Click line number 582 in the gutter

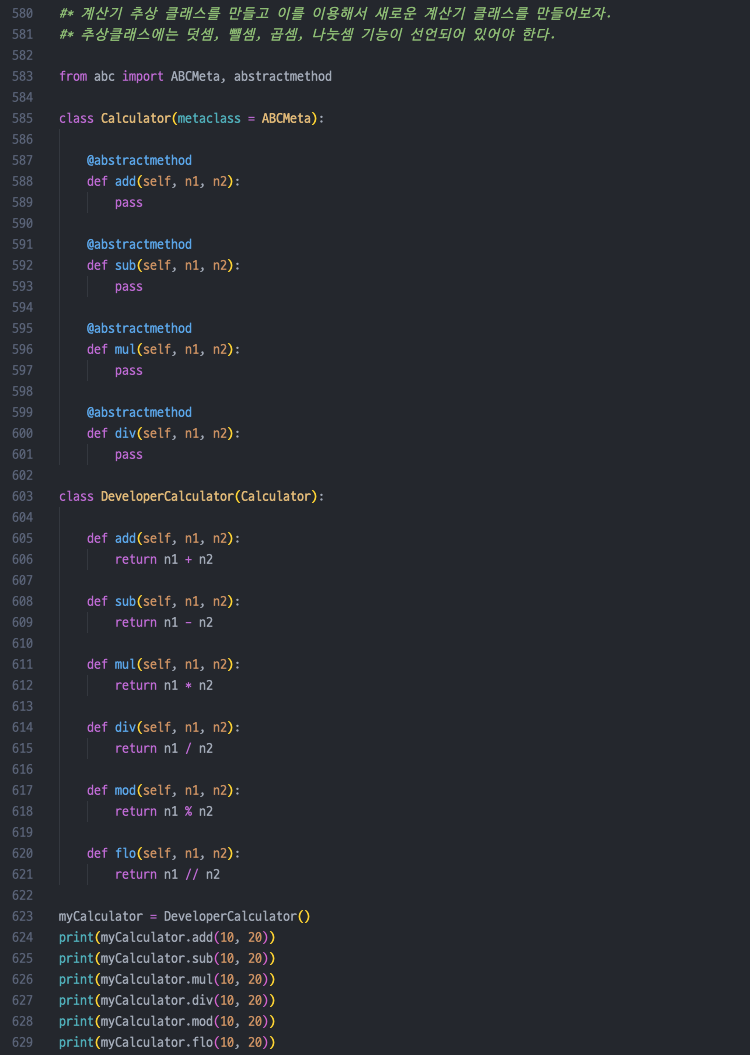coord(22,55)
